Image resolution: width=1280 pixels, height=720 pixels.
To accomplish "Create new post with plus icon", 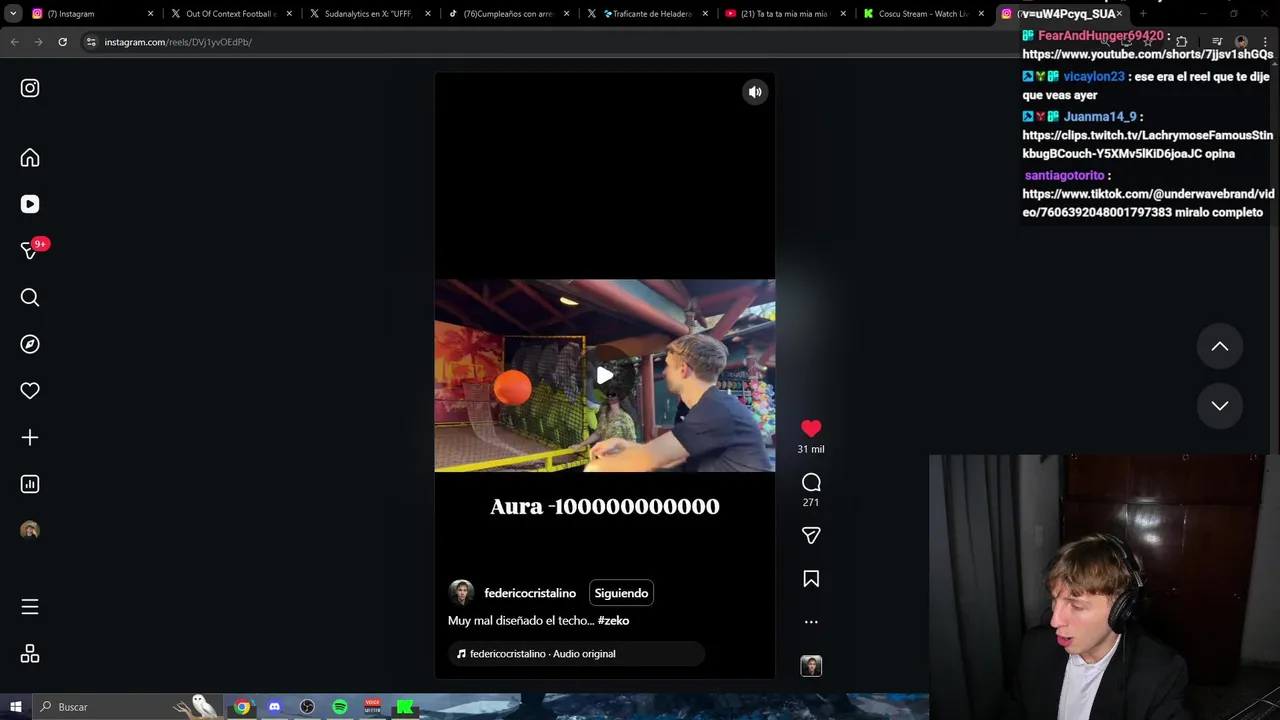I will 30,437.
